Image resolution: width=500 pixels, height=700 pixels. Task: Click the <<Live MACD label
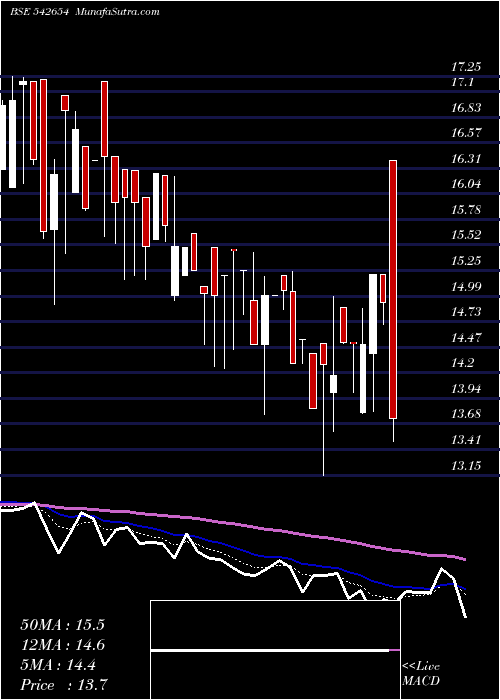421,674
